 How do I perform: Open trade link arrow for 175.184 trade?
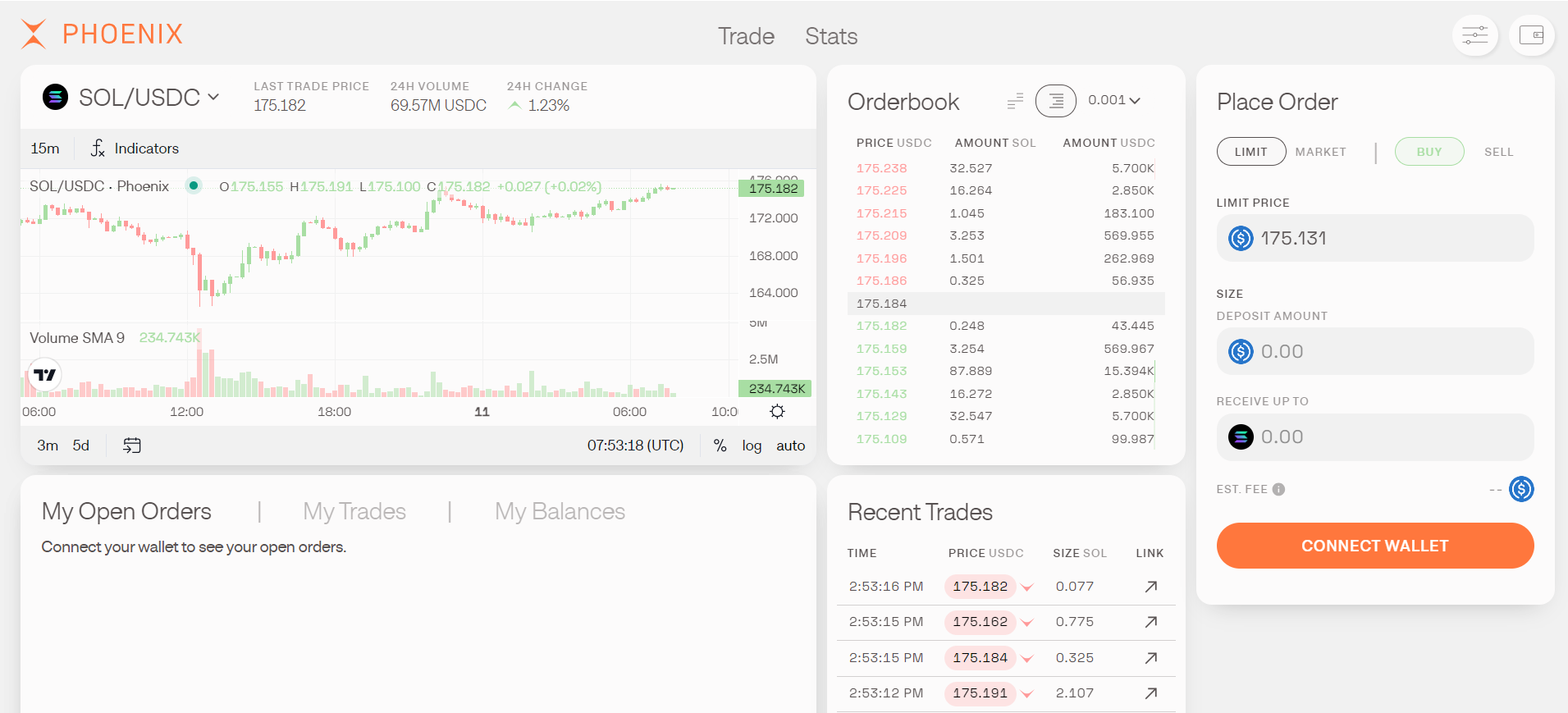[1151, 658]
